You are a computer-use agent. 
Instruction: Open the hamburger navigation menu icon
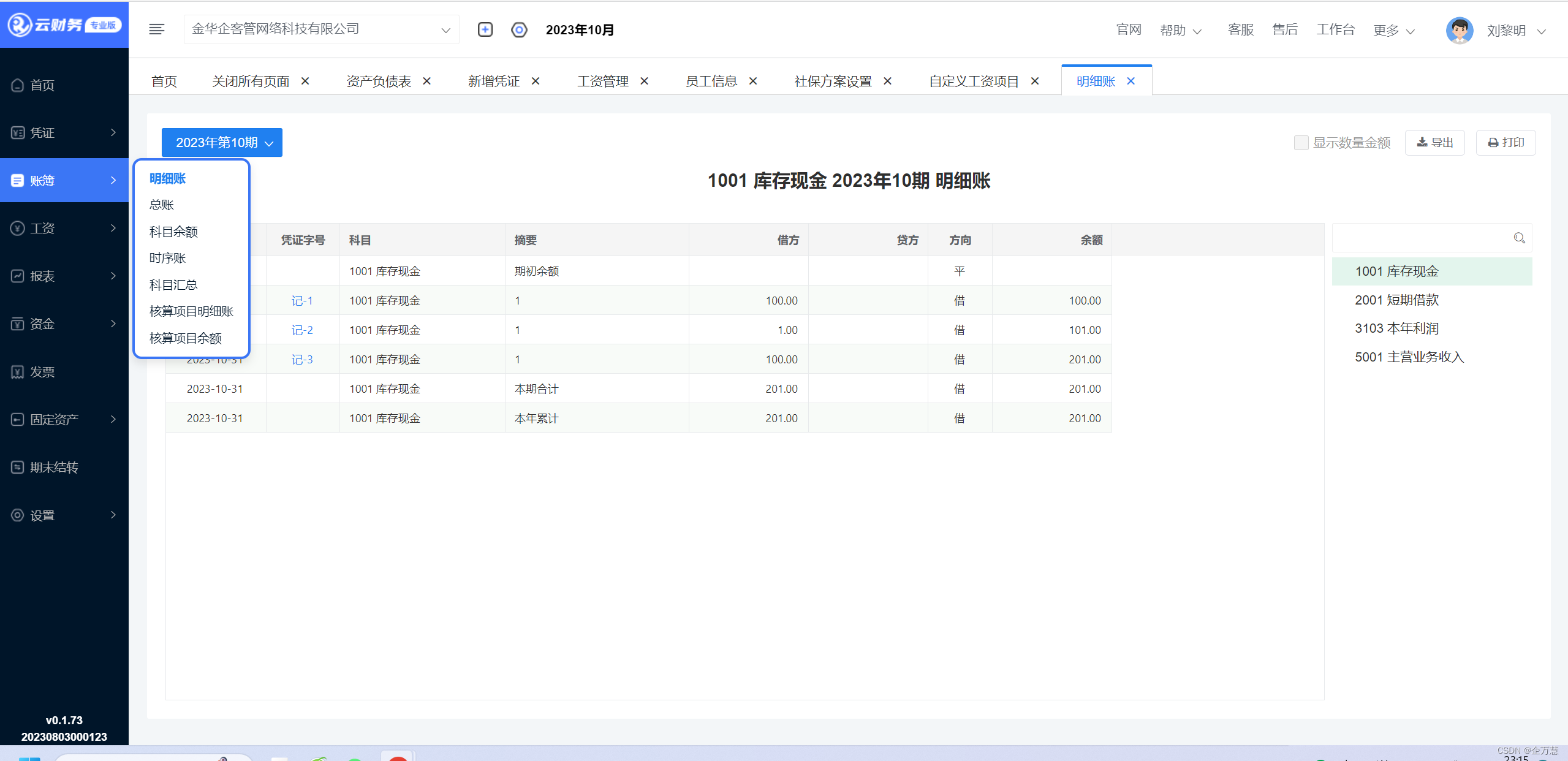tap(156, 29)
